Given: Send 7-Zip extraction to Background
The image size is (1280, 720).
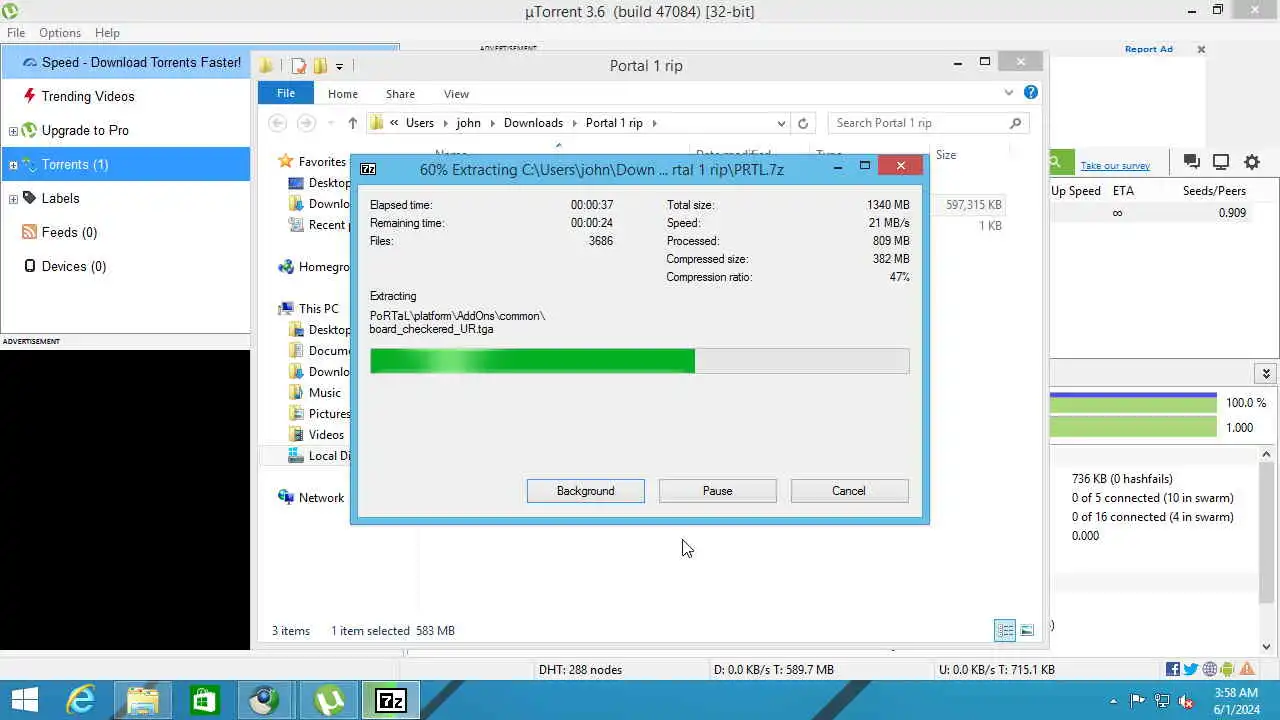Looking at the screenshot, I should pos(586,491).
